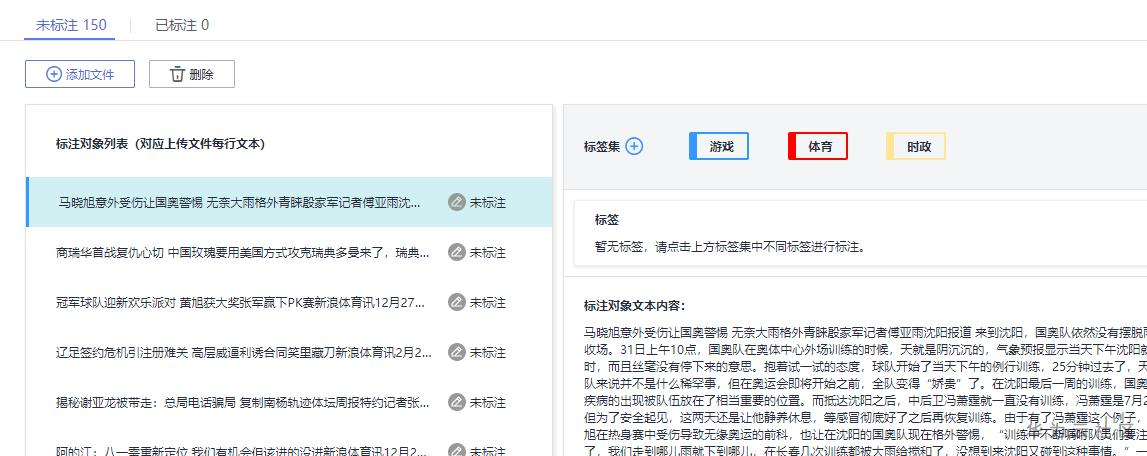Select the row starting 商瑞华首战复仇心切

point(289,253)
